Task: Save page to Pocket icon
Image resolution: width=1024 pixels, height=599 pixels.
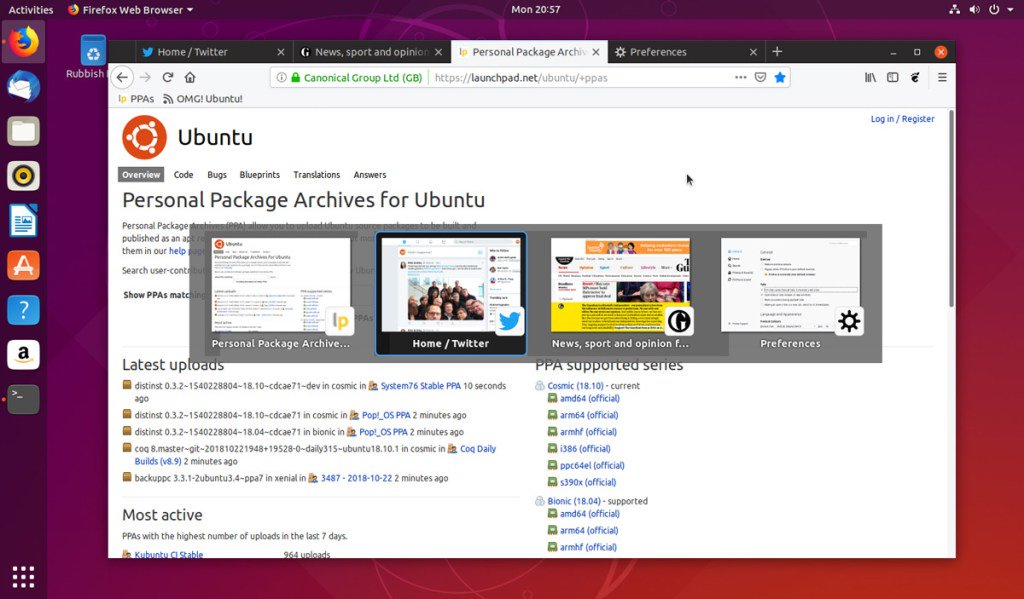Action: pyautogui.click(x=760, y=77)
